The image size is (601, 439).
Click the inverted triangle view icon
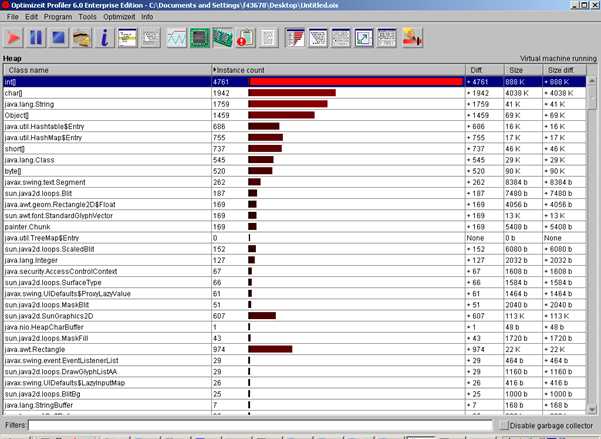[x=318, y=38]
